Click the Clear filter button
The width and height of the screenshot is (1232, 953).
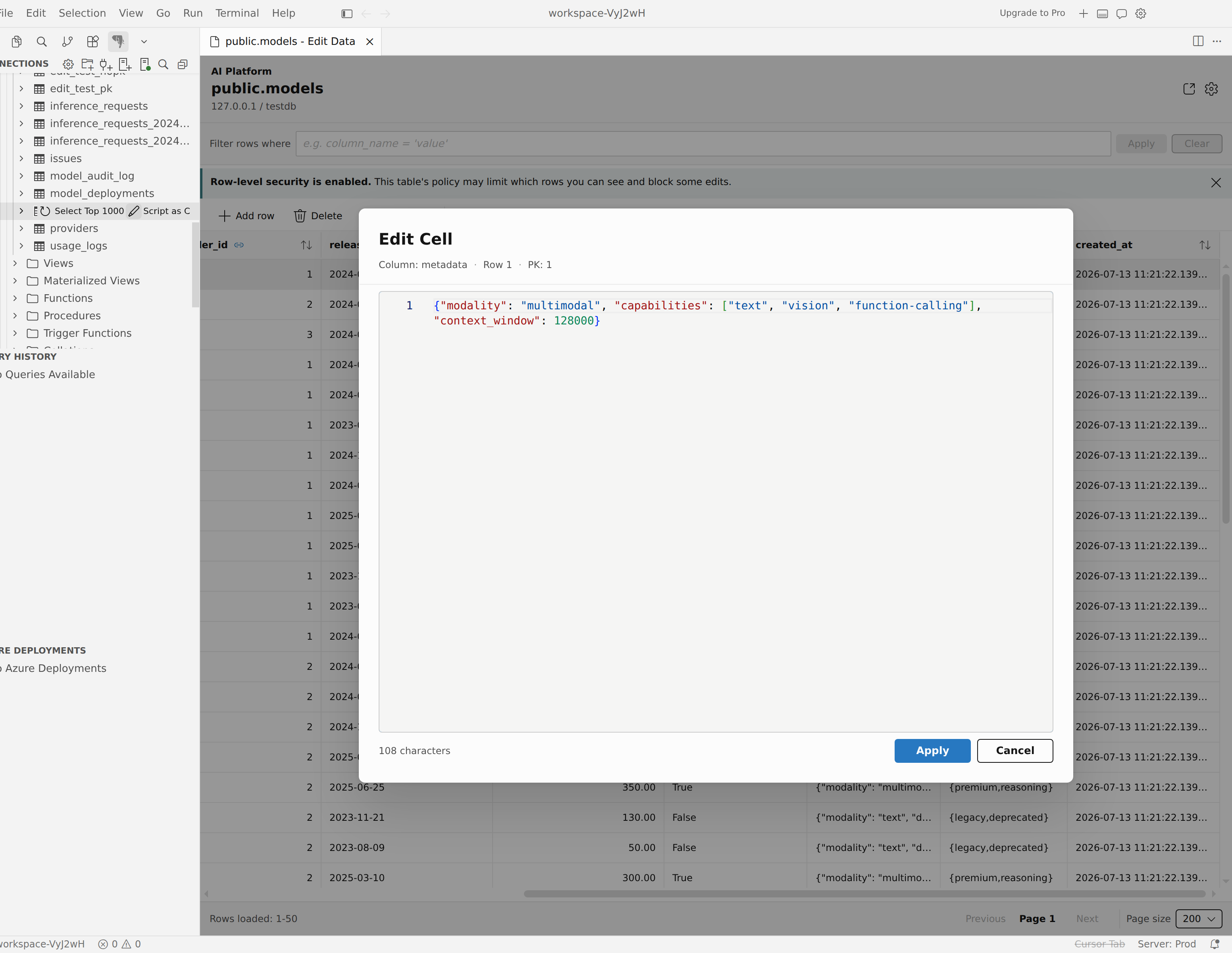point(1196,144)
